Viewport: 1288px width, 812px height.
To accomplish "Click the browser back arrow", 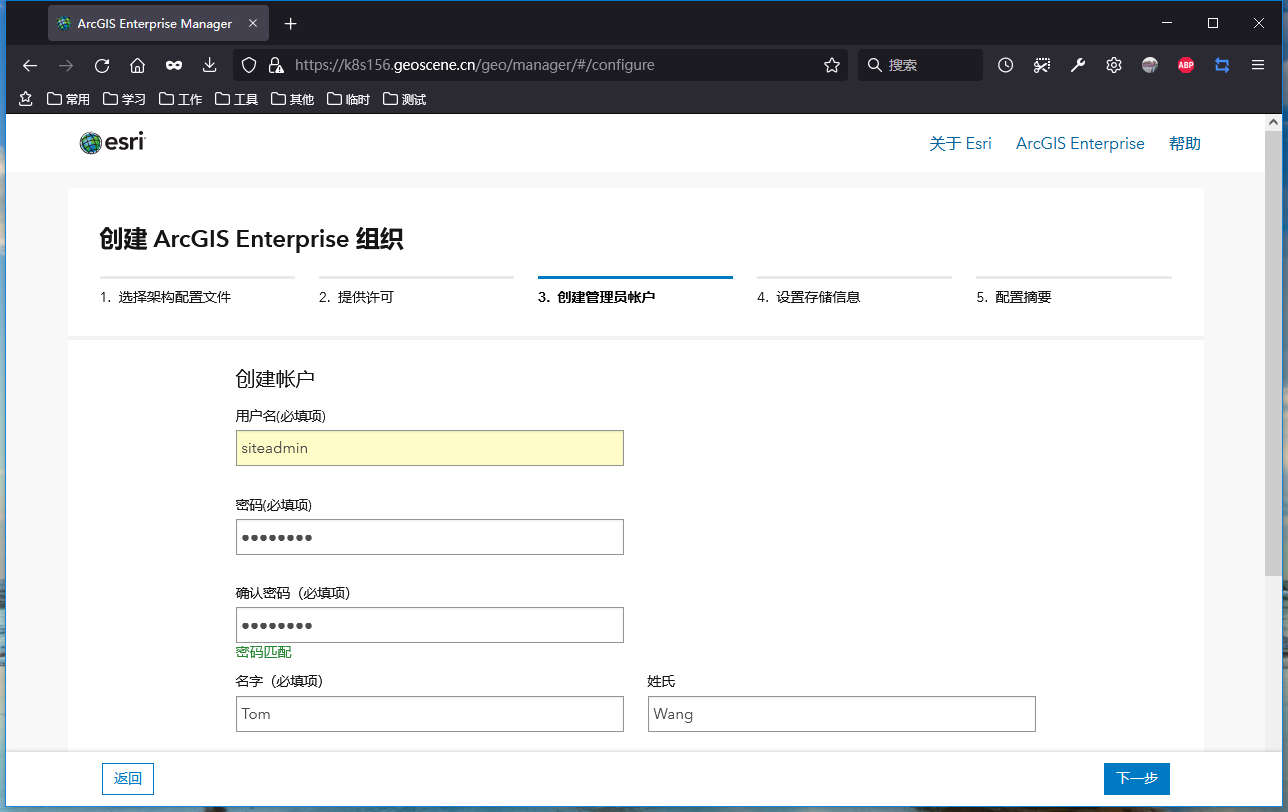I will [x=30, y=65].
